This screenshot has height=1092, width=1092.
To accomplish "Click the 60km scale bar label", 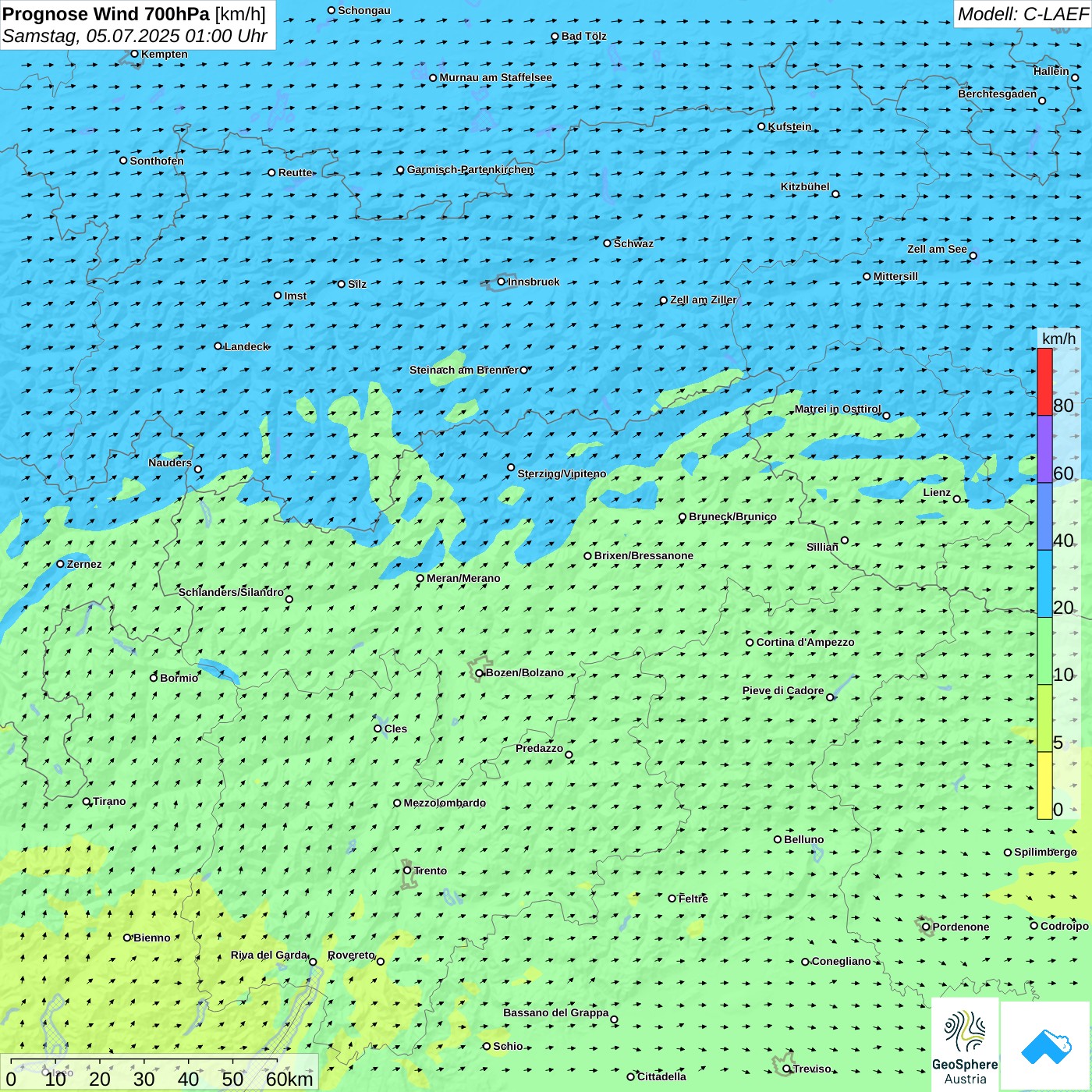I will [x=289, y=1079].
